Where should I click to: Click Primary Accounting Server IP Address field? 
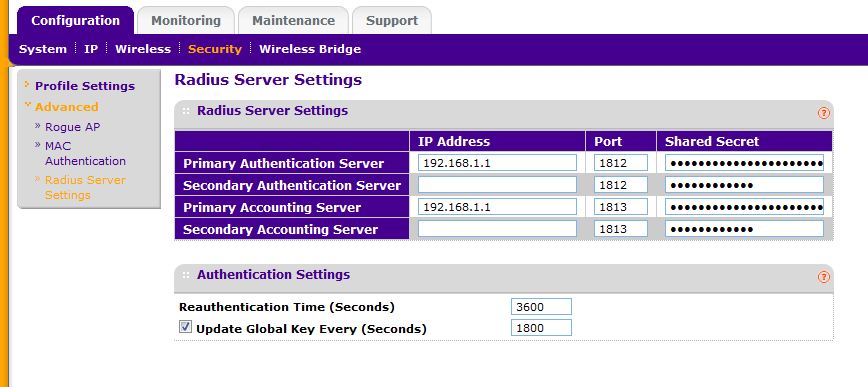point(497,207)
